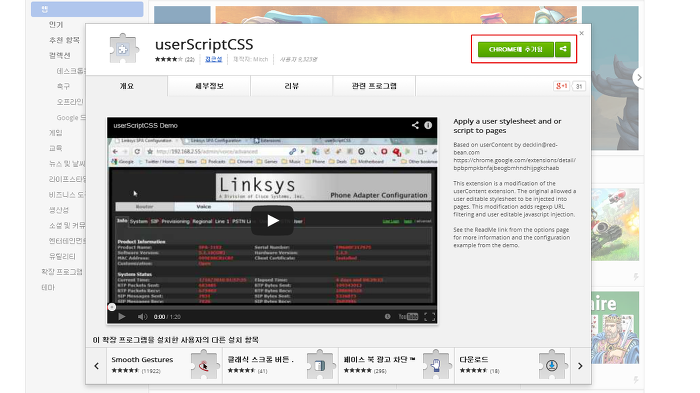Image resolution: width=700 pixels, height=393 pixels.
Task: Select 인기 in the store sidebar
Action: pyautogui.click(x=56, y=25)
